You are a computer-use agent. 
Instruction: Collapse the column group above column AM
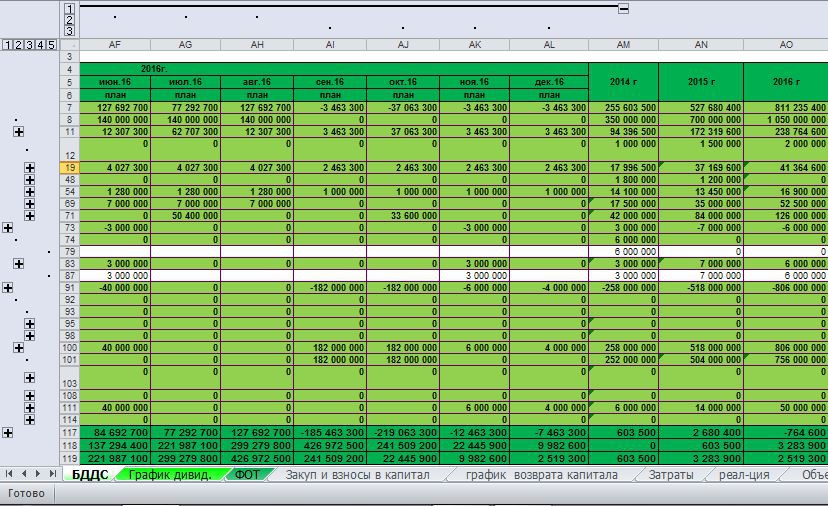[x=623, y=8]
